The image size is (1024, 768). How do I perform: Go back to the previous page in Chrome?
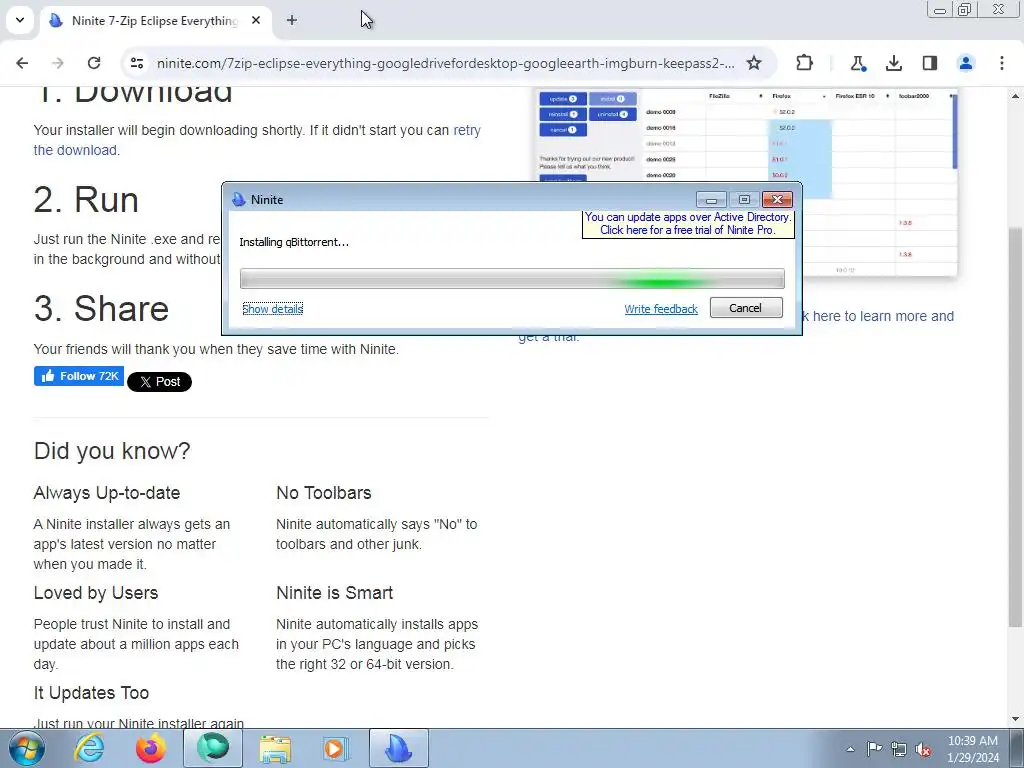click(22, 63)
